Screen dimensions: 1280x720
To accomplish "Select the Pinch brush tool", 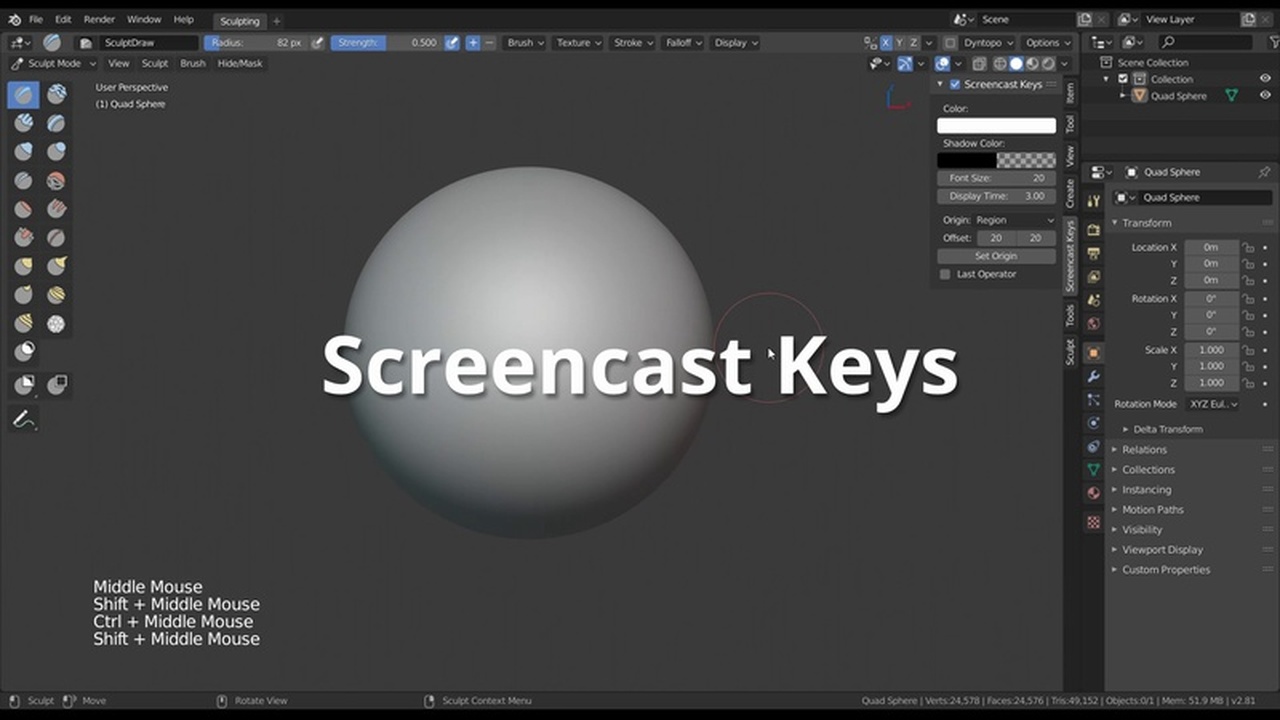I will [56, 238].
